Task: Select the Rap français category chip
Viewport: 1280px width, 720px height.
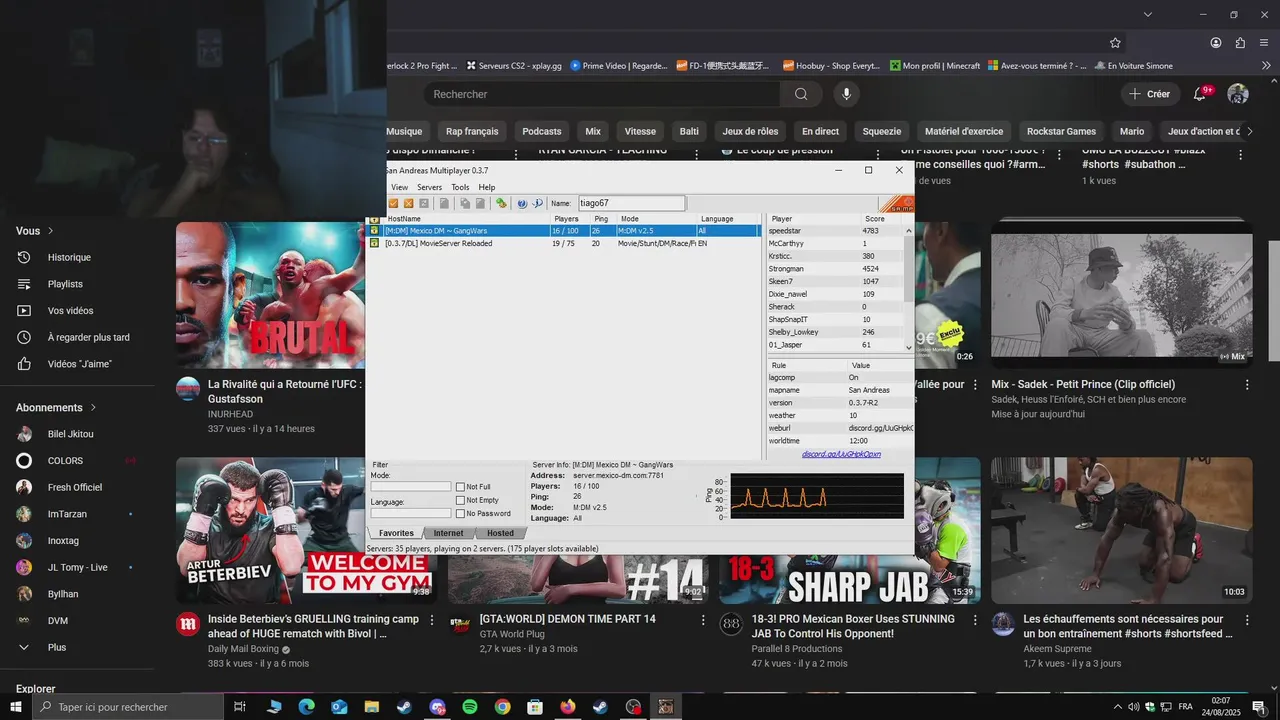Action: [x=472, y=131]
